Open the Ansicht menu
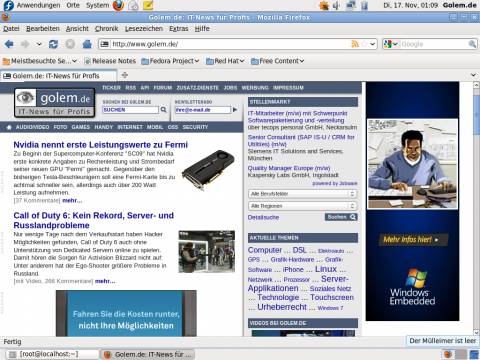The height and width of the screenshot is (360, 480). coord(77,29)
